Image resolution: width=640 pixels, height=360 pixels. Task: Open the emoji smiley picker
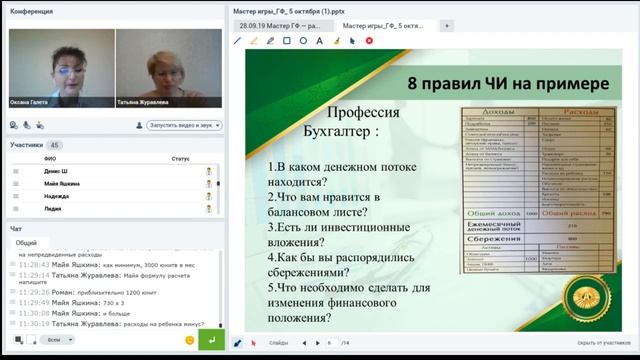pyautogui.click(x=190, y=340)
